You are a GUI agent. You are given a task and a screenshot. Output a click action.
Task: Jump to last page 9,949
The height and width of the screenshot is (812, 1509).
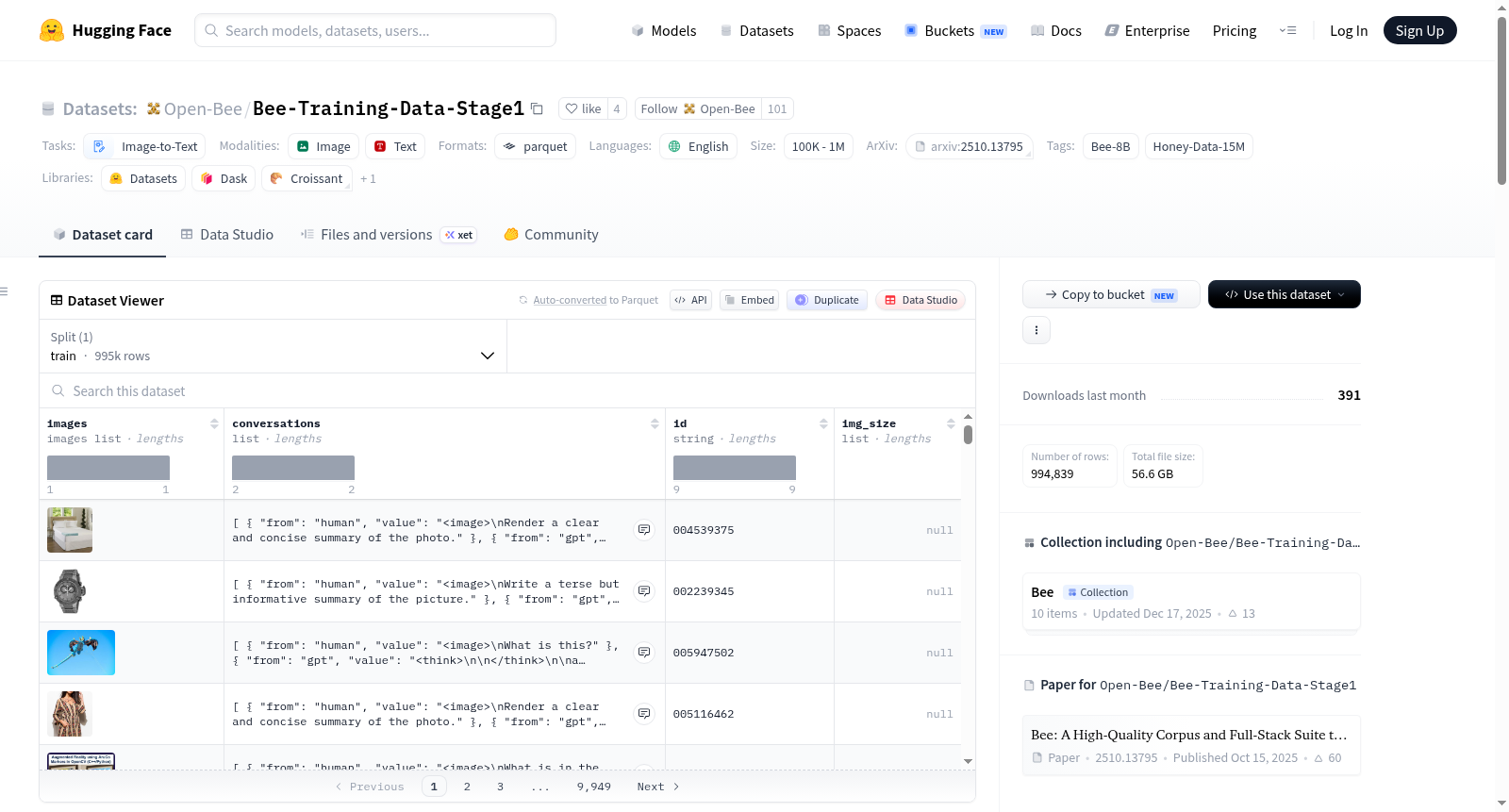[x=594, y=787]
